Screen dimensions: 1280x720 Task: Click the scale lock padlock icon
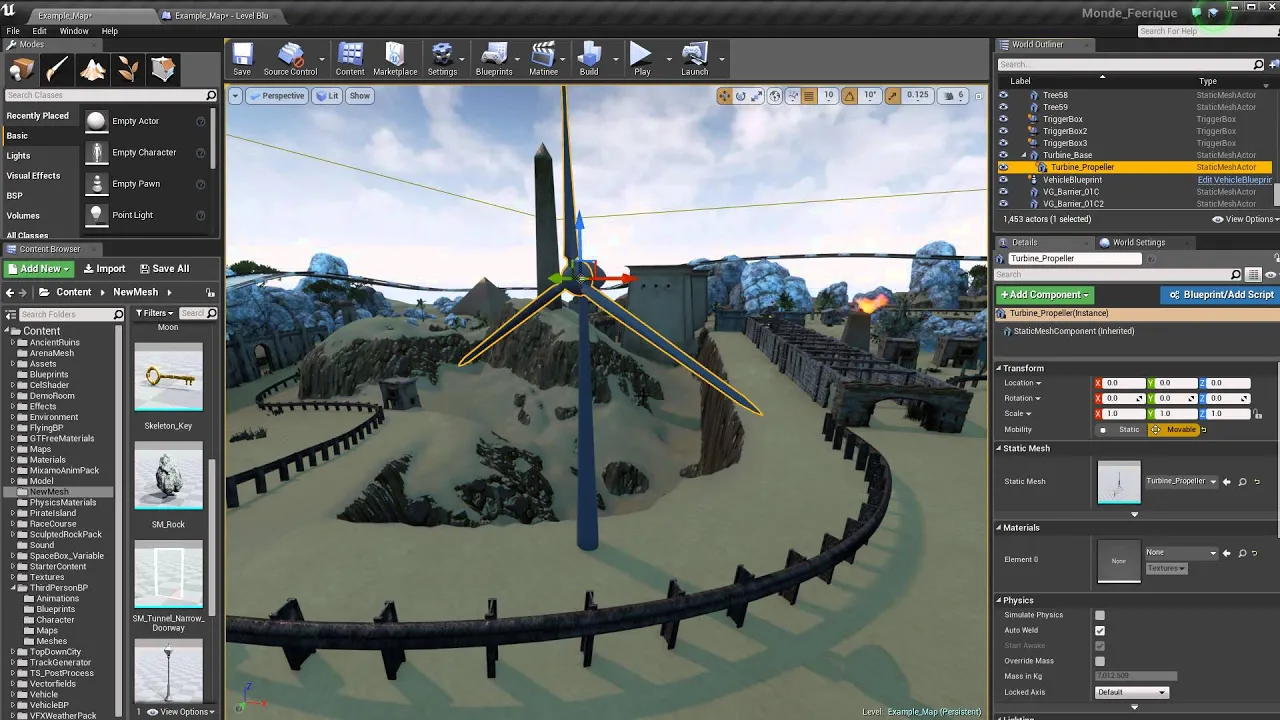point(1257,414)
